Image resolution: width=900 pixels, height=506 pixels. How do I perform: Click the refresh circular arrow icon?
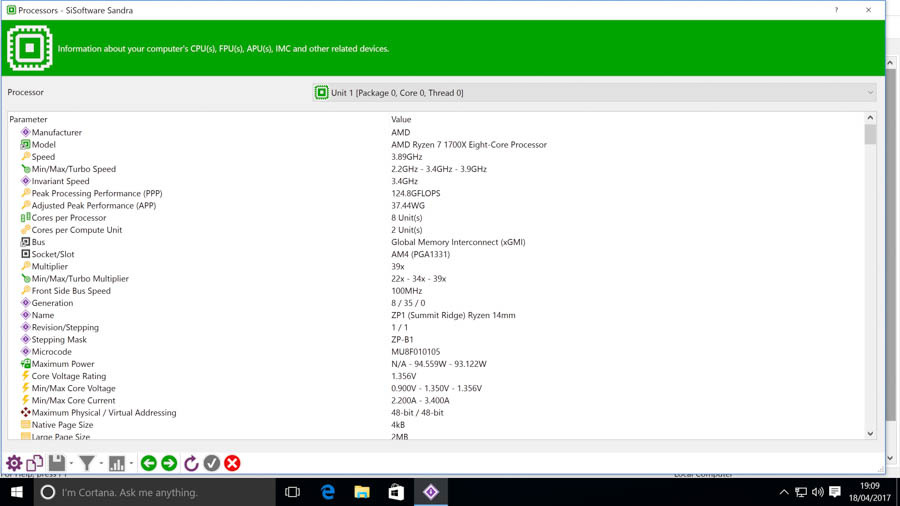coord(191,463)
